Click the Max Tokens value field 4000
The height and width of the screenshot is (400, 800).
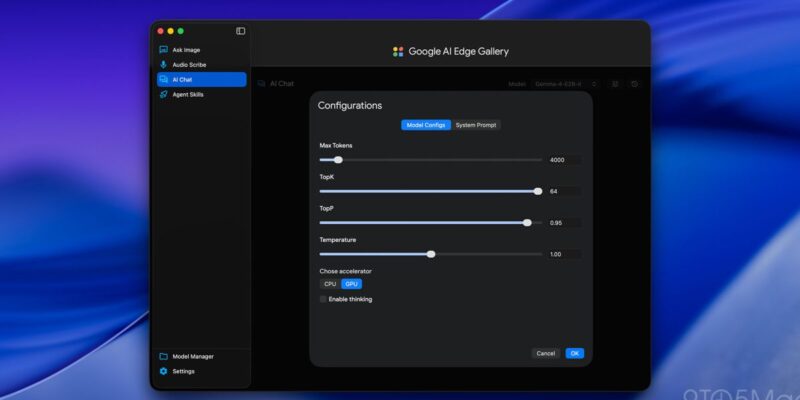(x=564, y=160)
